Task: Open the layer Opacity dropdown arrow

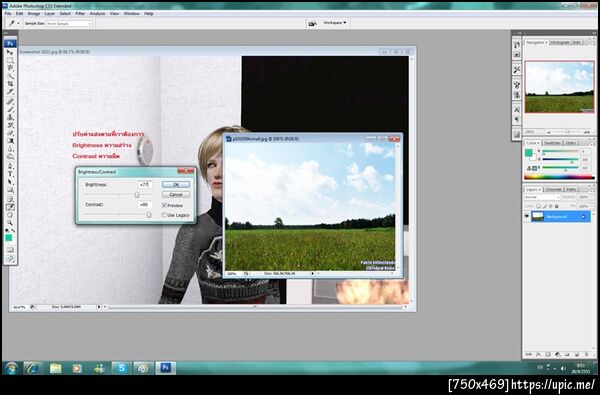Action: click(x=592, y=197)
